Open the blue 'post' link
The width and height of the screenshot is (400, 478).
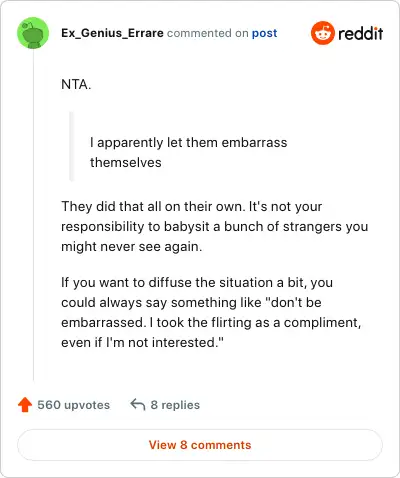[x=264, y=33]
